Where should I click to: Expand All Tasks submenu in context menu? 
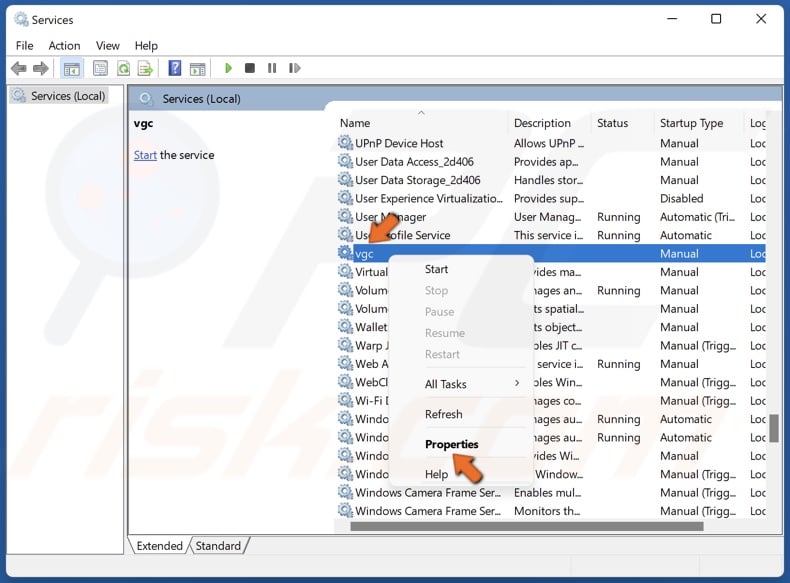tap(461, 384)
